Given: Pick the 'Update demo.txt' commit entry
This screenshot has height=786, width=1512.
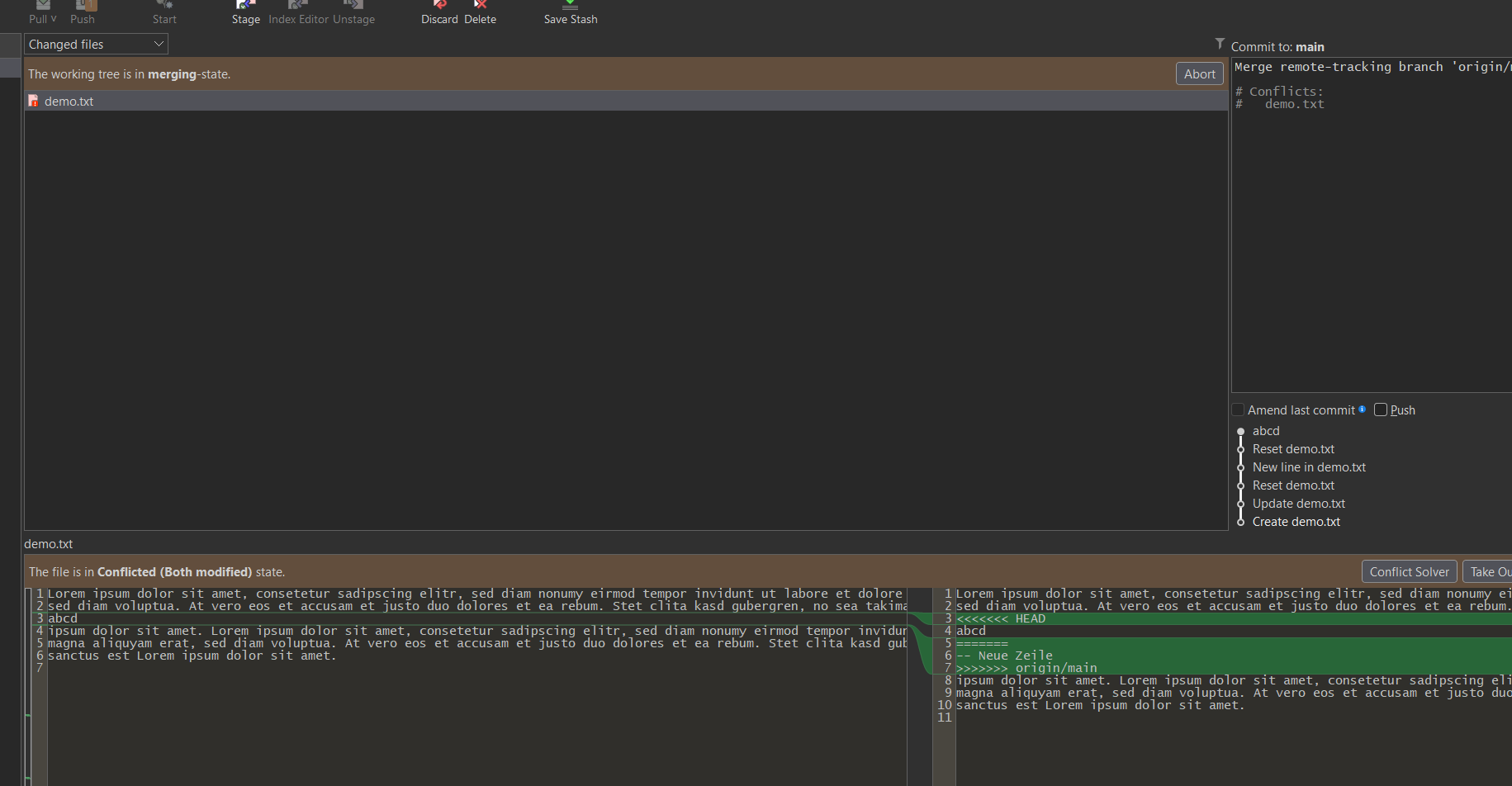Looking at the screenshot, I should coord(1299,504).
